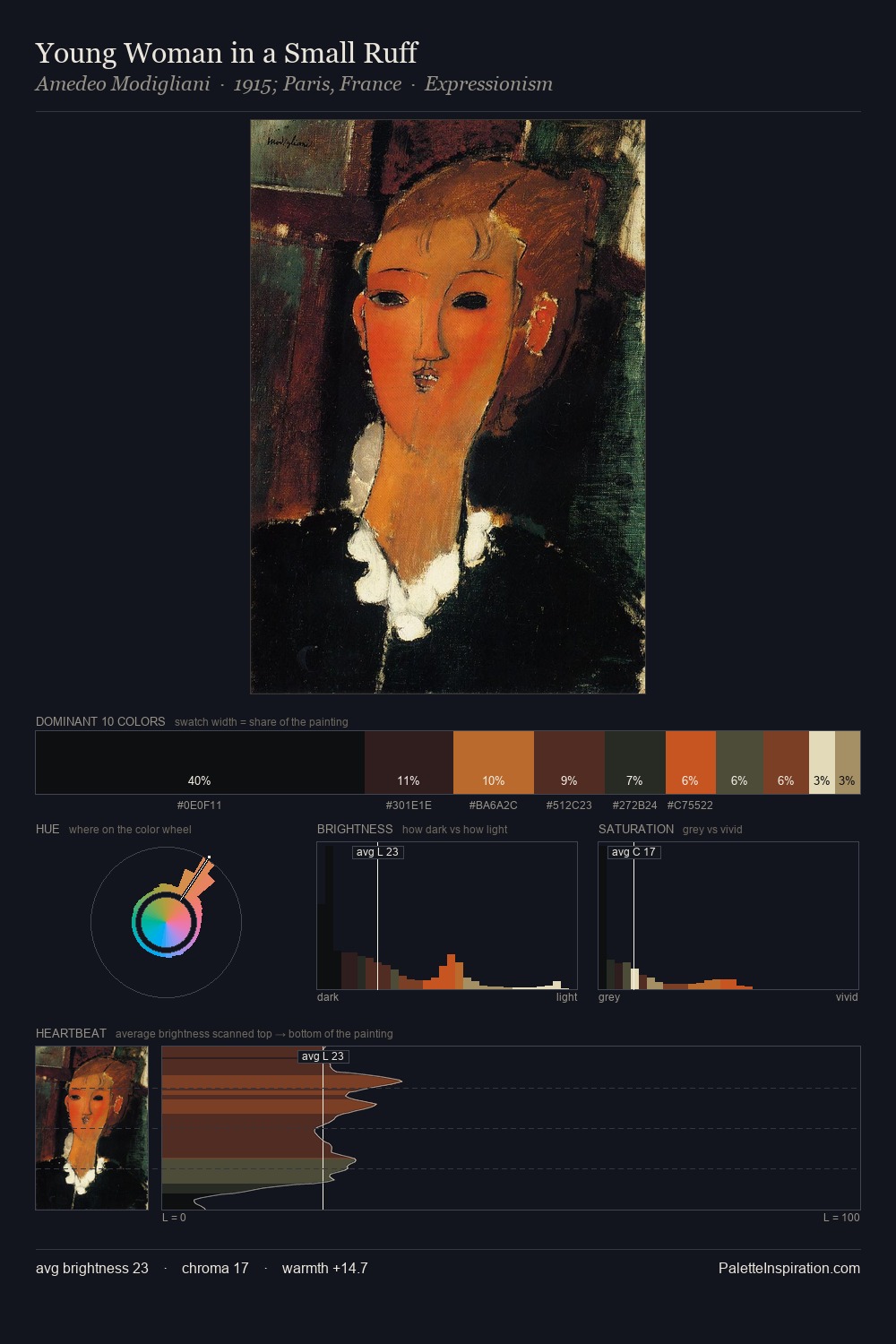Select the 10% orange-tan swatch #BA6A2C

click(x=494, y=762)
